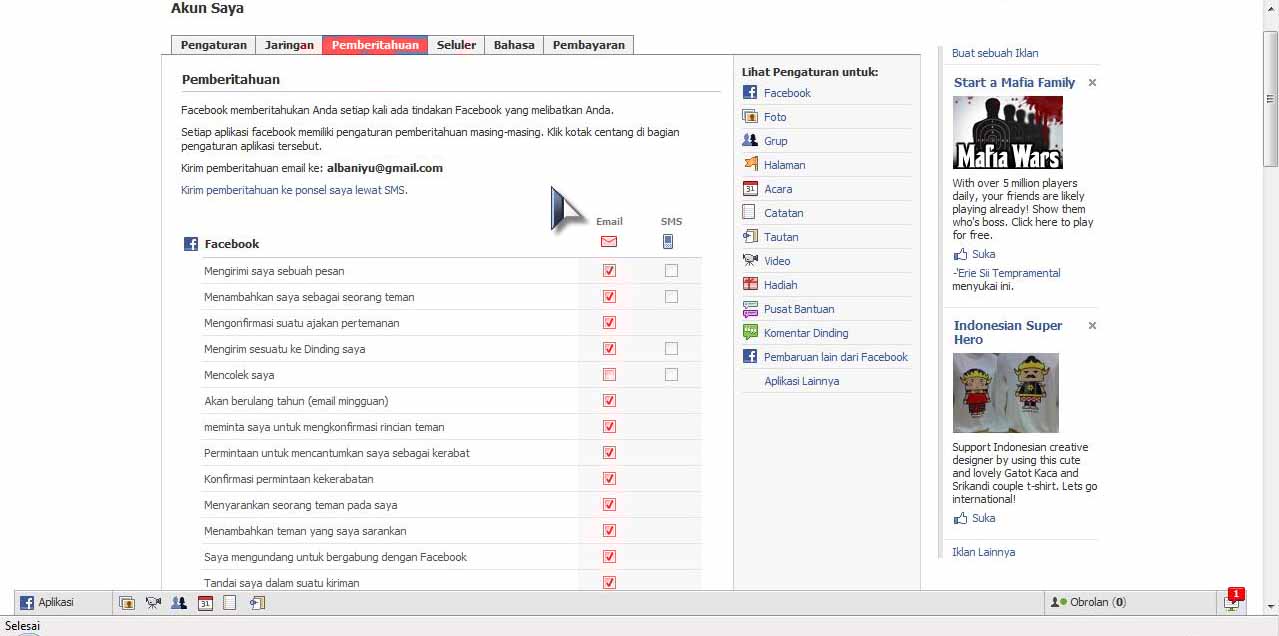Click Selesai in the status bar
Viewport: 1279px width, 636px height.
click(x=22, y=626)
